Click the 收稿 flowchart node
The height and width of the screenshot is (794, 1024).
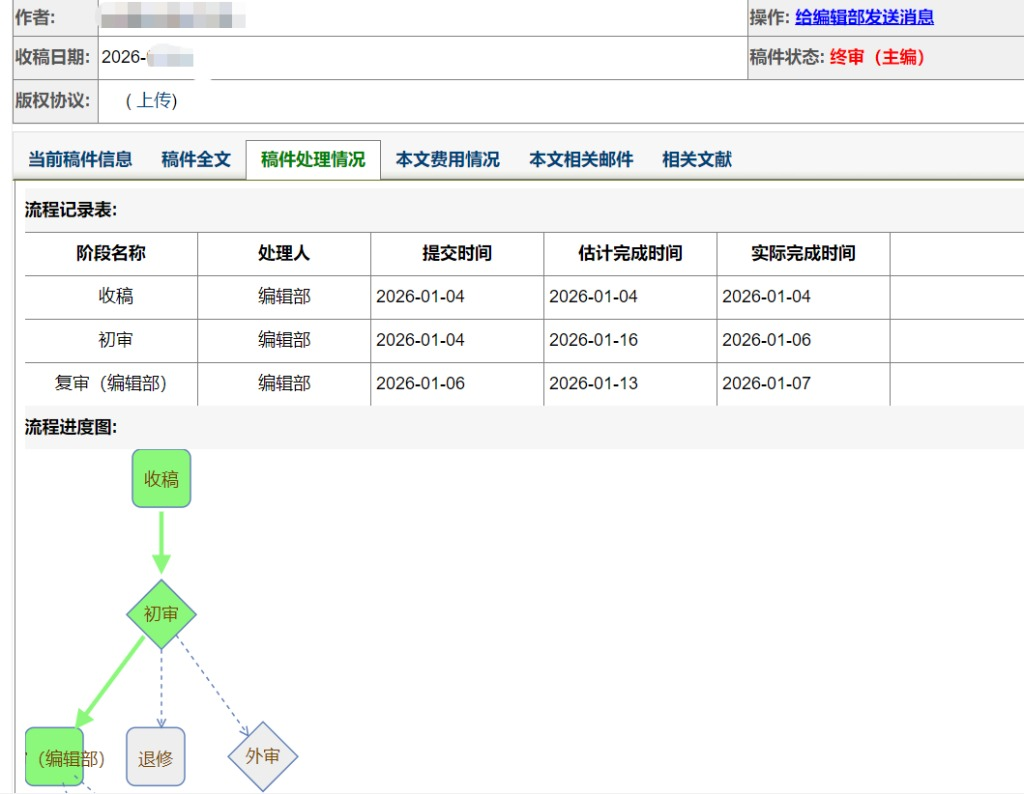(161, 479)
